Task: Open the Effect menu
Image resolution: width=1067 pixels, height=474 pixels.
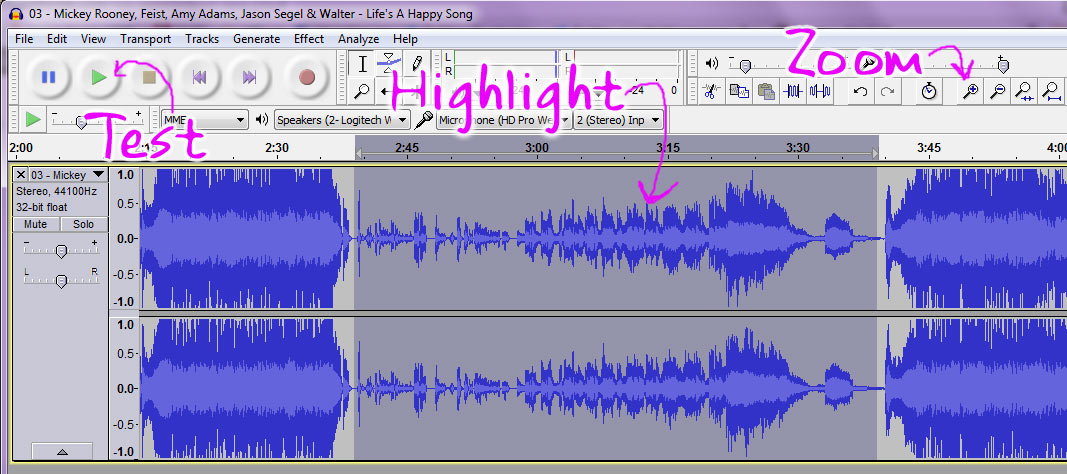Action: (x=309, y=39)
